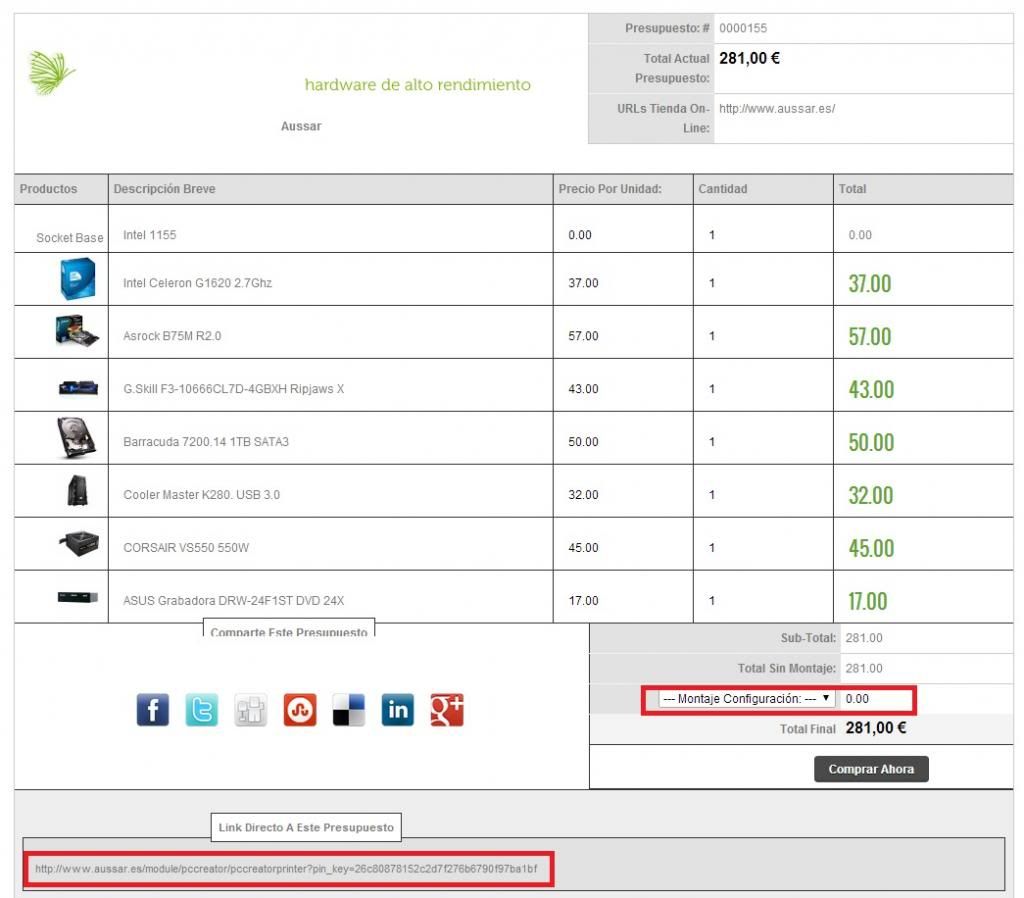Screen dimensions: 1024x898
Task: Click the Intel 1155 socket description
Action: (150, 234)
